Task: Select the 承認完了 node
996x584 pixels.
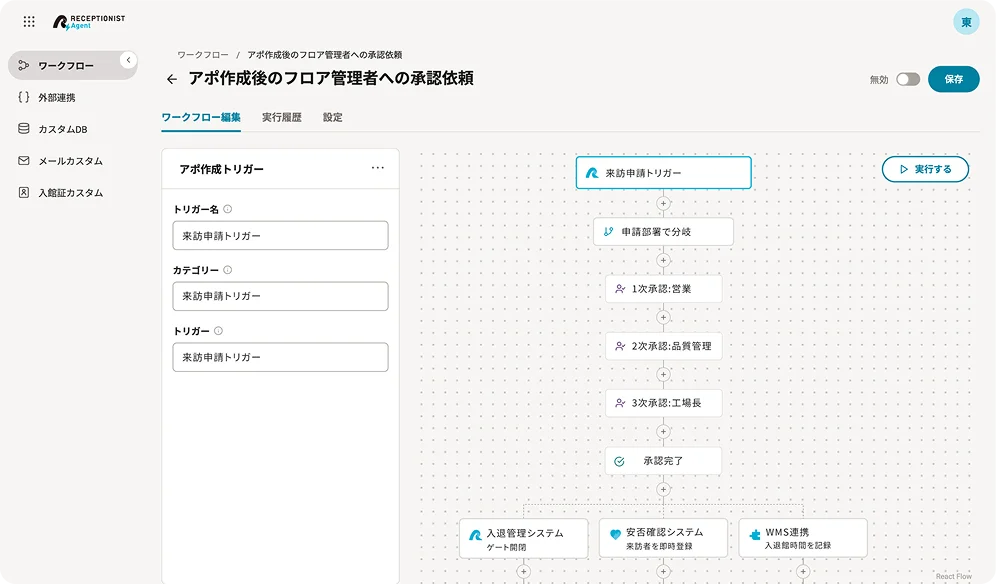Action: point(663,461)
